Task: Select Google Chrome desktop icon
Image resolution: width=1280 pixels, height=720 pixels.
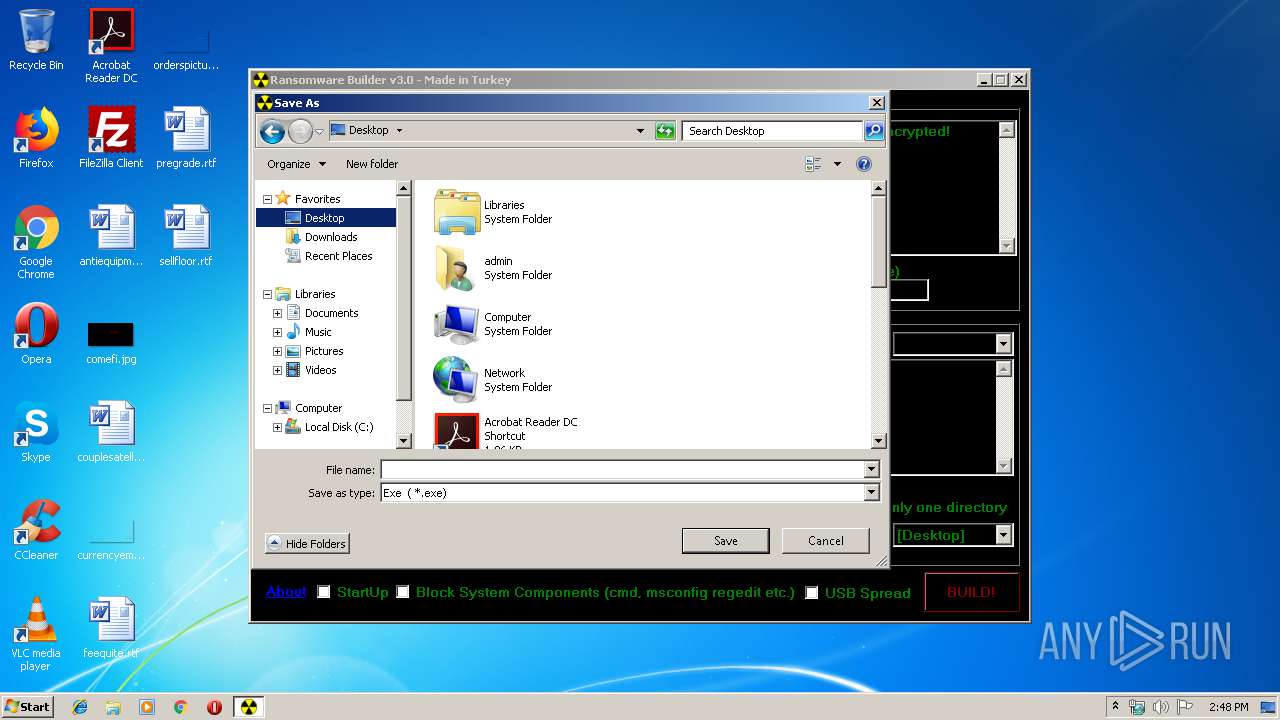Action: (36, 242)
